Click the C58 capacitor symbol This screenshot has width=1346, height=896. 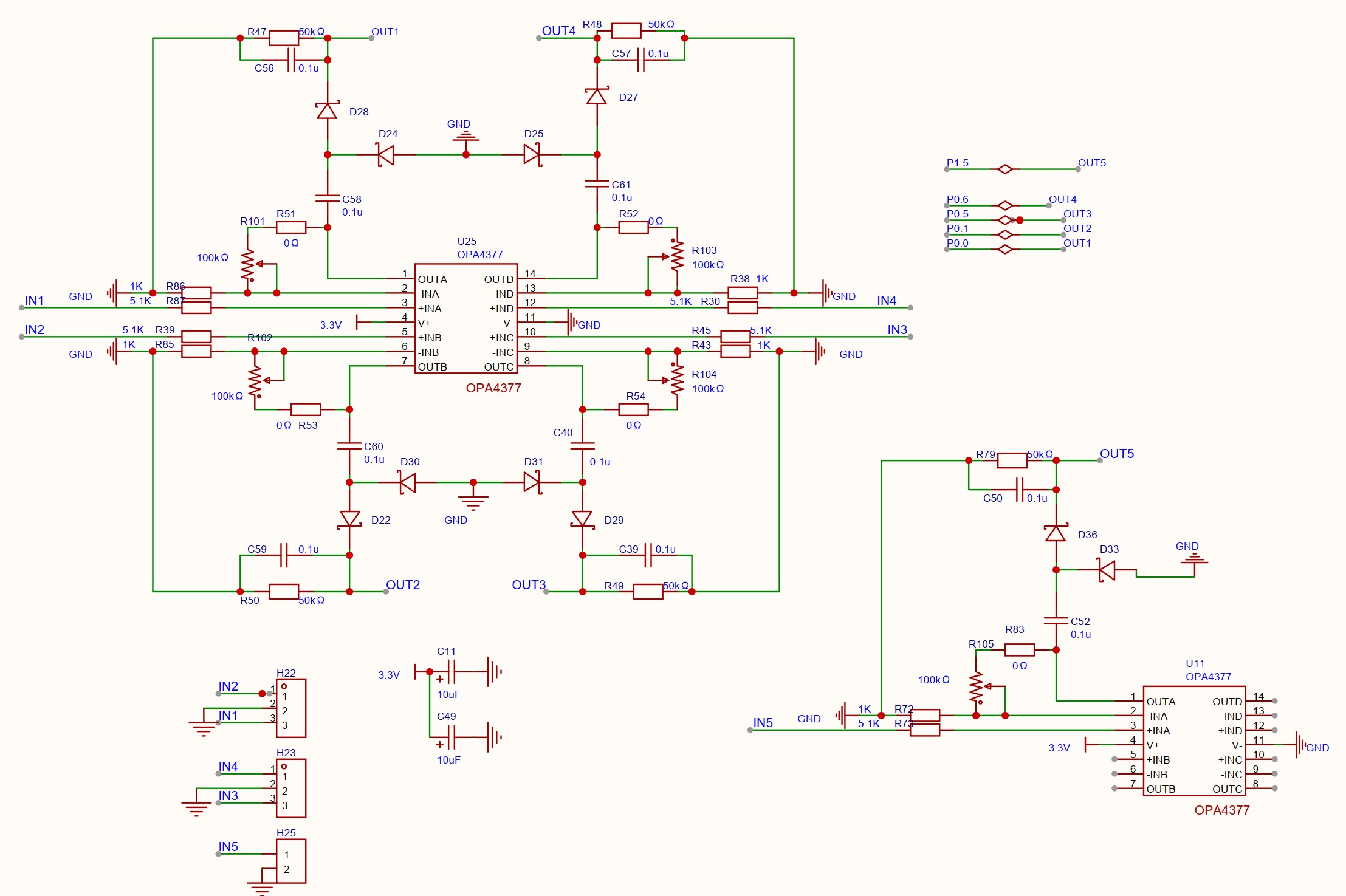[327, 198]
